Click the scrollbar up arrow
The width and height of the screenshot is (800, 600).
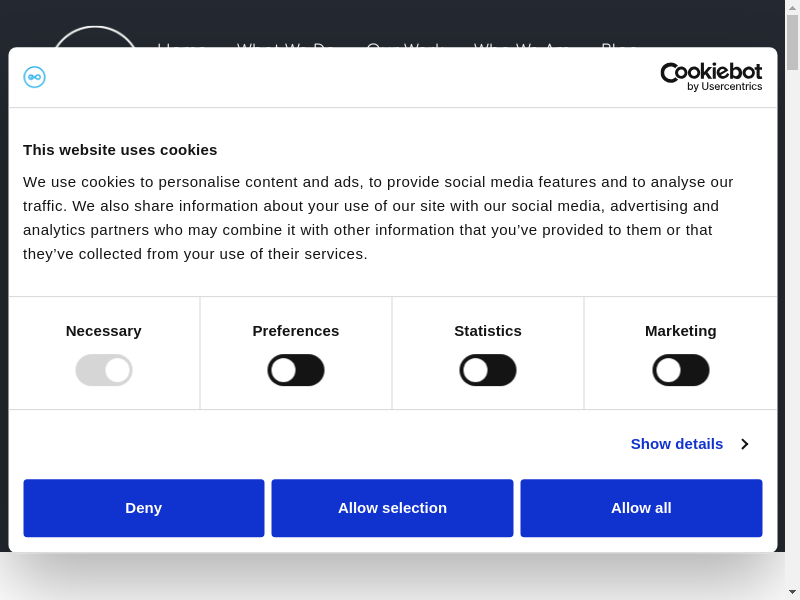pos(792,7)
